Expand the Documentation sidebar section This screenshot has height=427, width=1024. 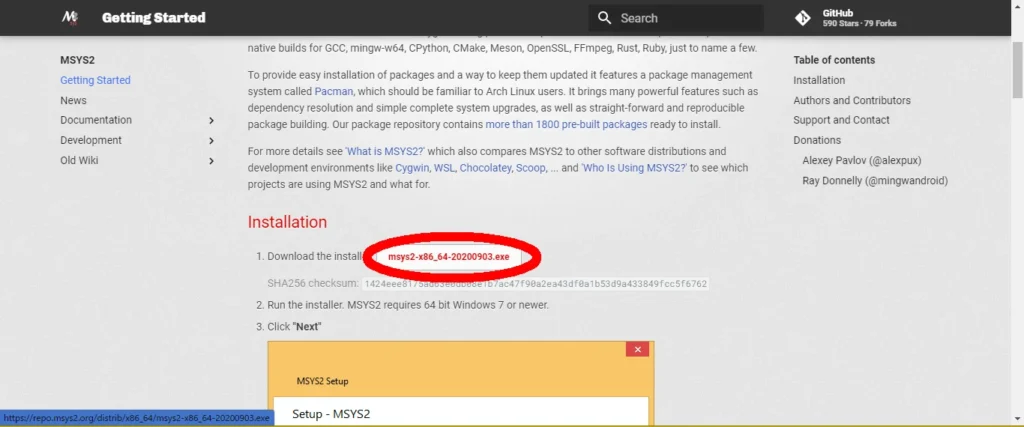pyautogui.click(x=211, y=120)
